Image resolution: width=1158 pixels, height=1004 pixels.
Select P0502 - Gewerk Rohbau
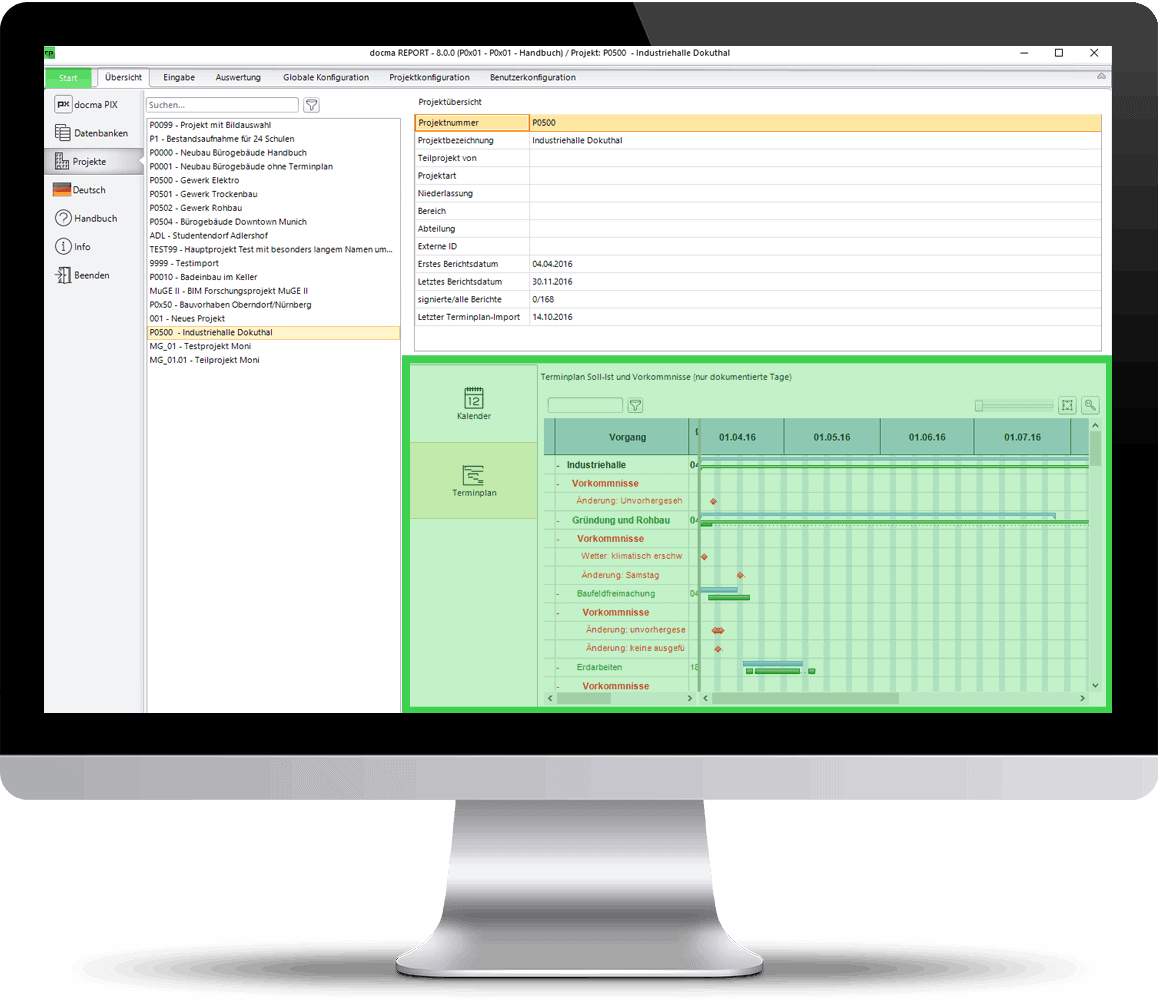[273, 208]
